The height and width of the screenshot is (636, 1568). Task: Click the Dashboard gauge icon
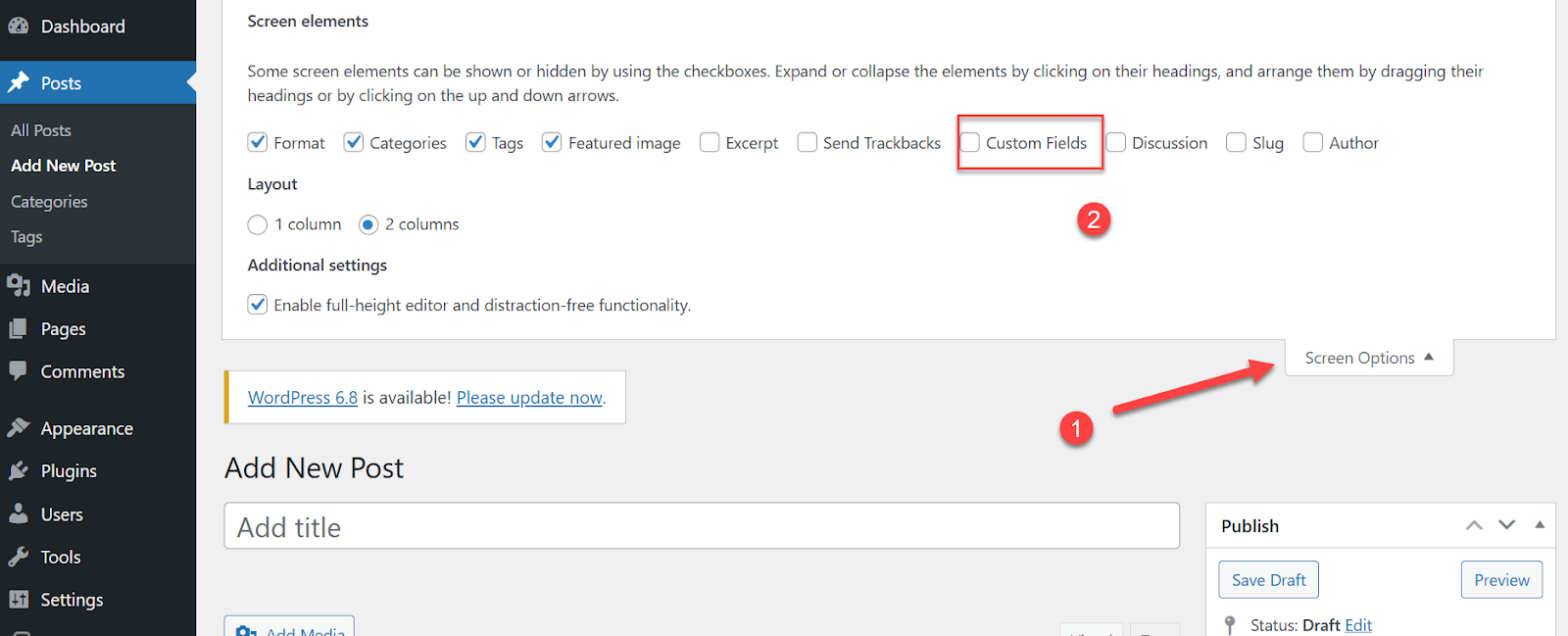point(19,26)
